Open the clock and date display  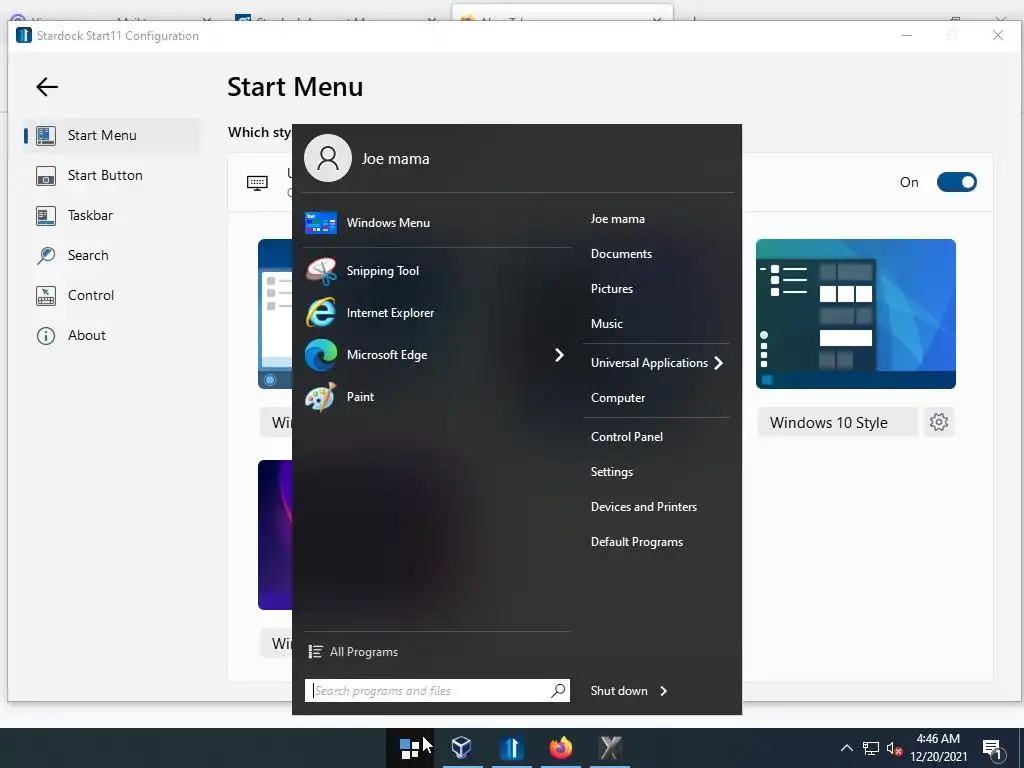[938, 748]
